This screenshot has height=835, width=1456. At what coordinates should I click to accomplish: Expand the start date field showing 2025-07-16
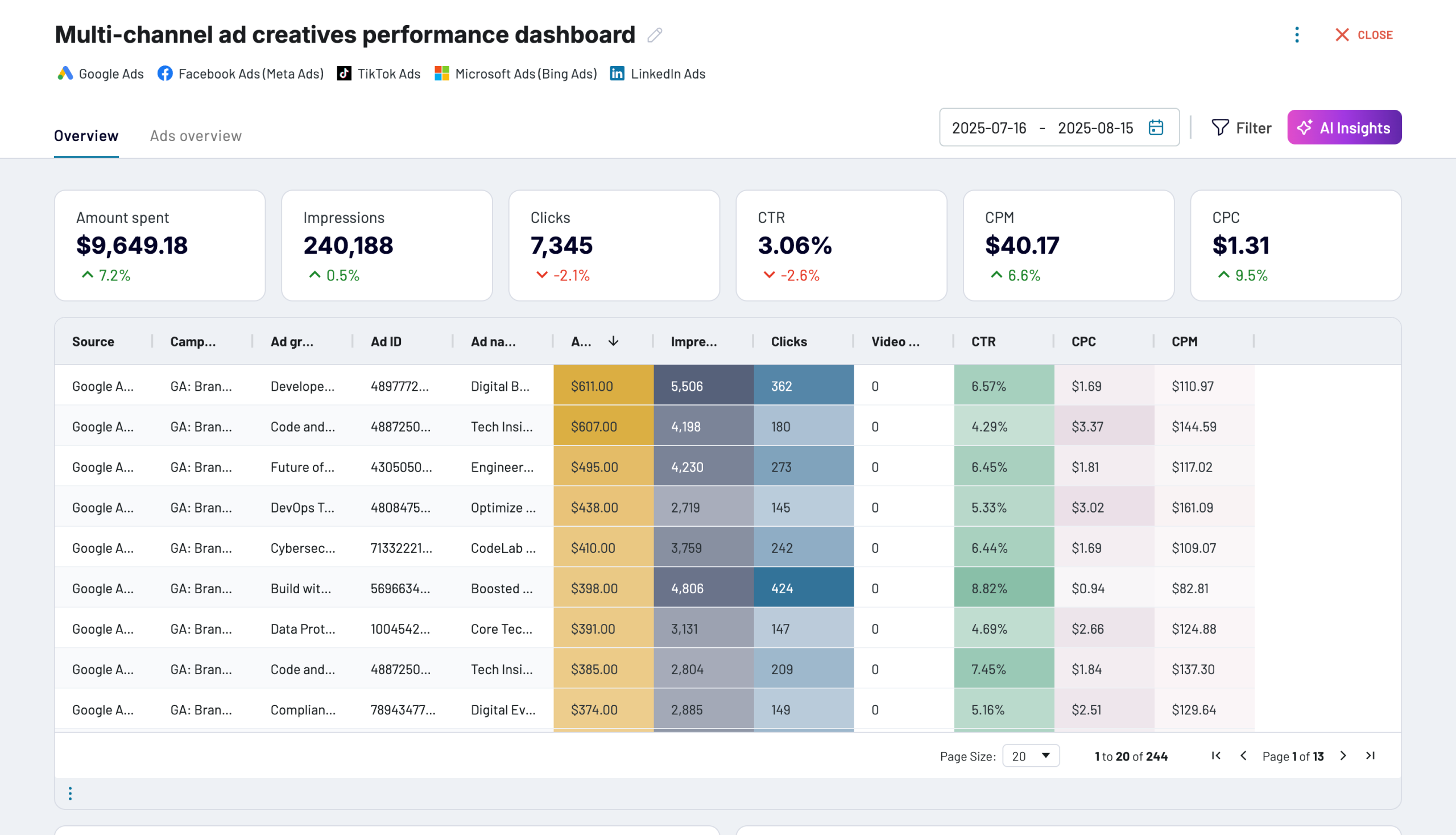(988, 127)
